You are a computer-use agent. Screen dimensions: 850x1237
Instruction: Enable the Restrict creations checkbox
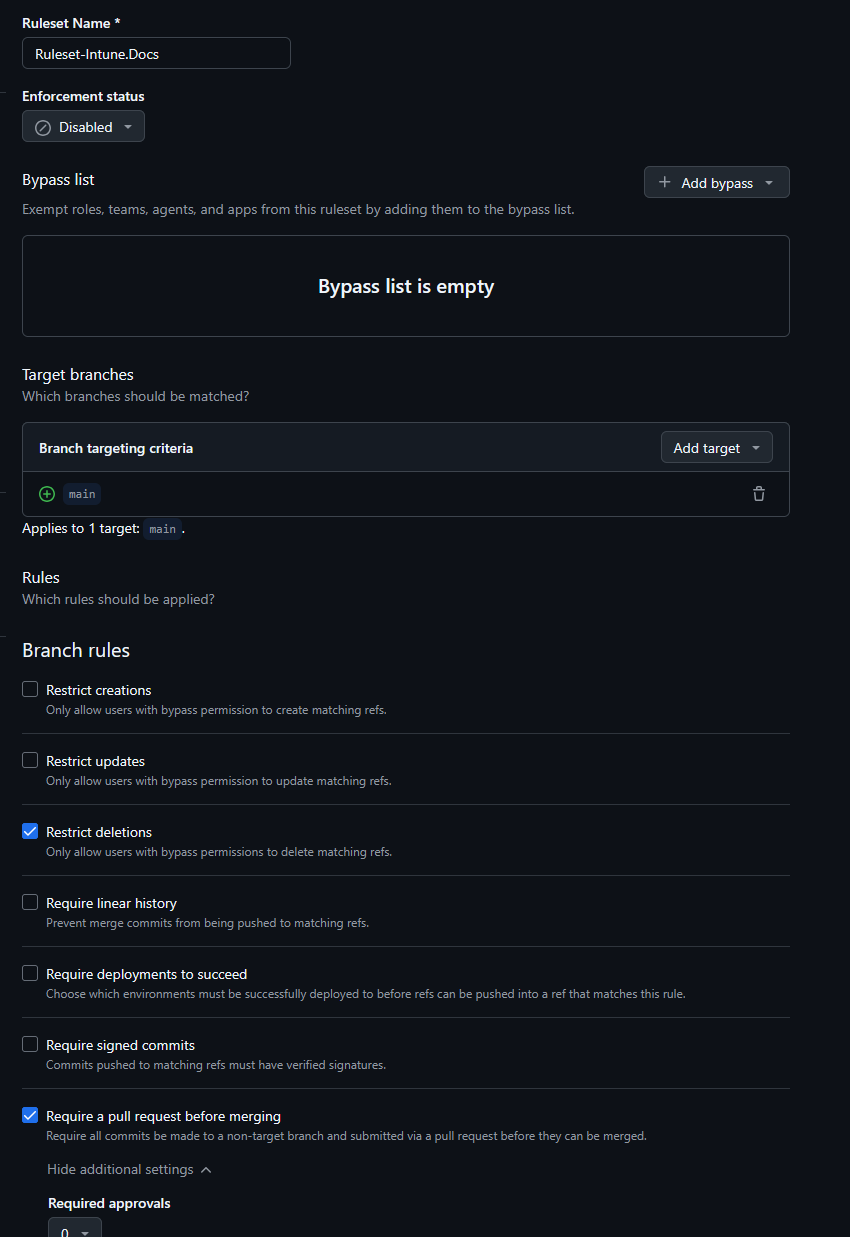pyautogui.click(x=29, y=688)
